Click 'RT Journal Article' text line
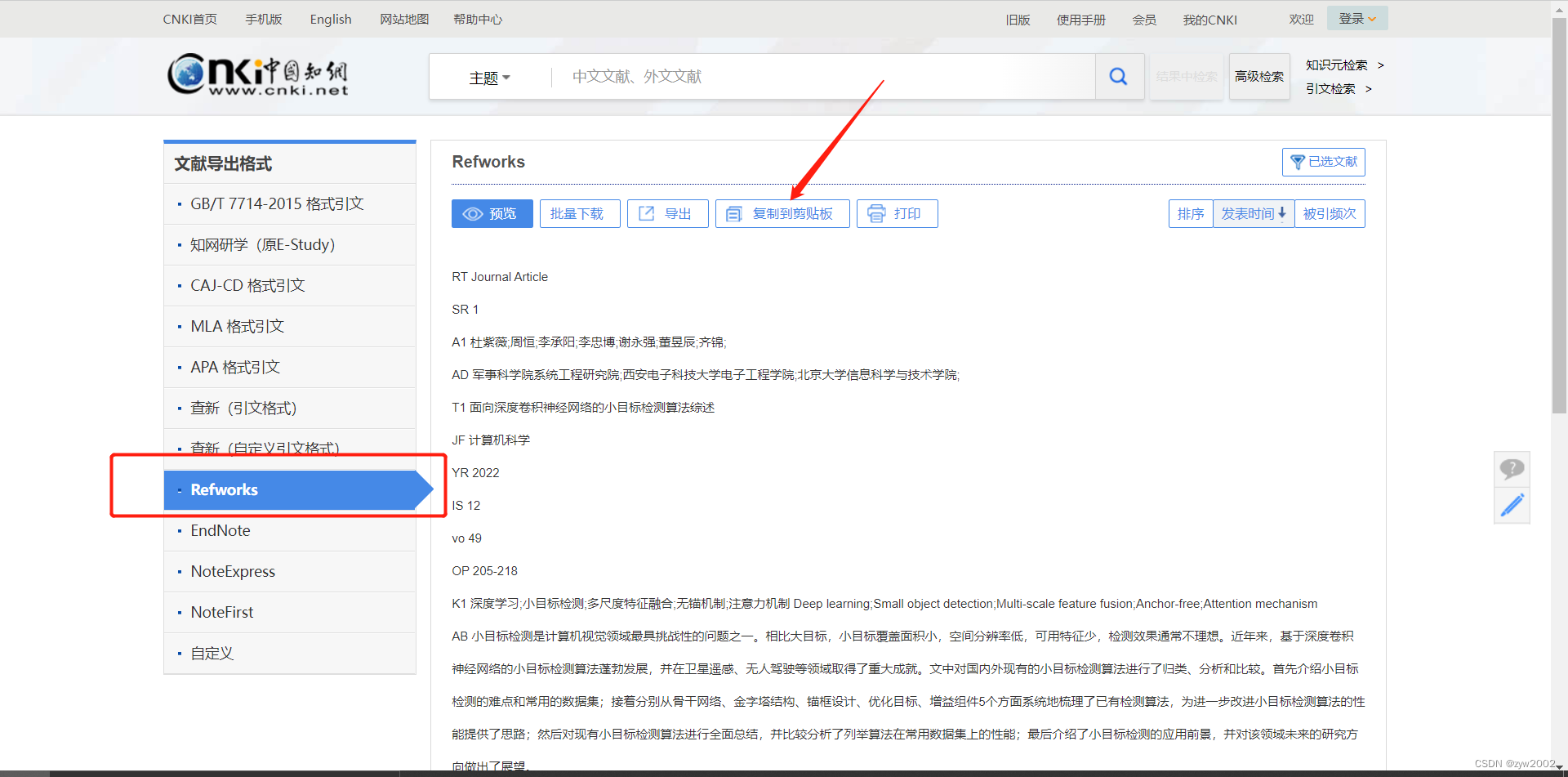Screen dimensions: 1568x777 (x=500, y=277)
